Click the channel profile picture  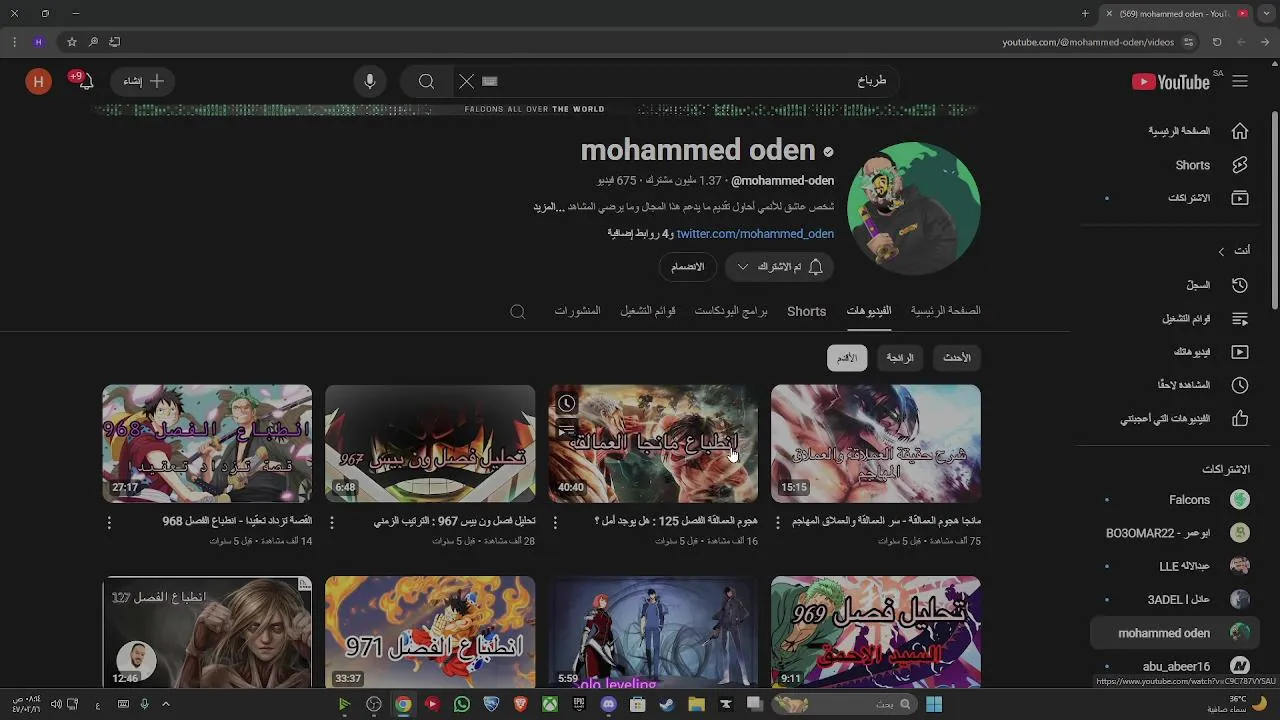[913, 208]
